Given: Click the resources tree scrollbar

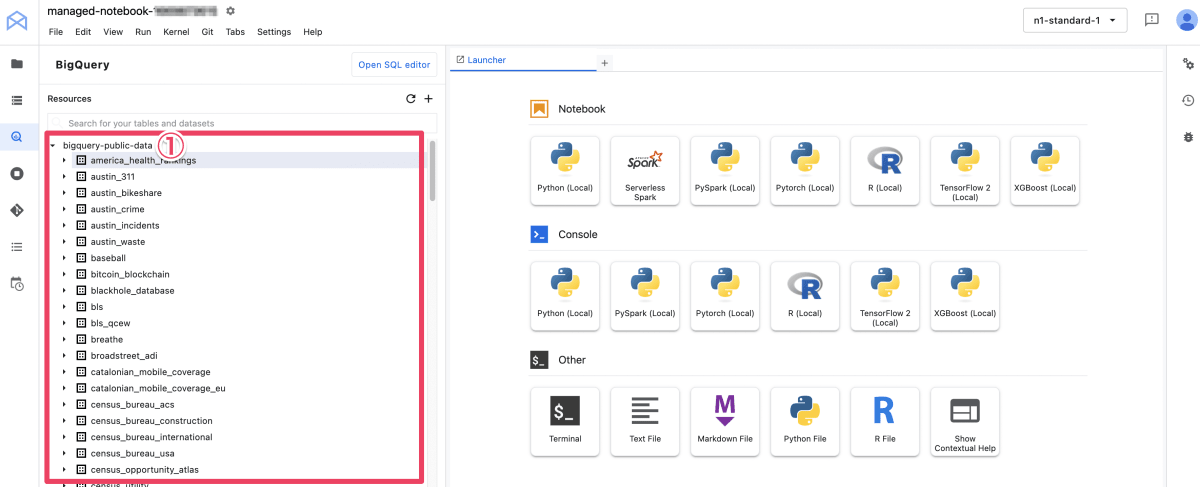Looking at the screenshot, I should point(433,170).
